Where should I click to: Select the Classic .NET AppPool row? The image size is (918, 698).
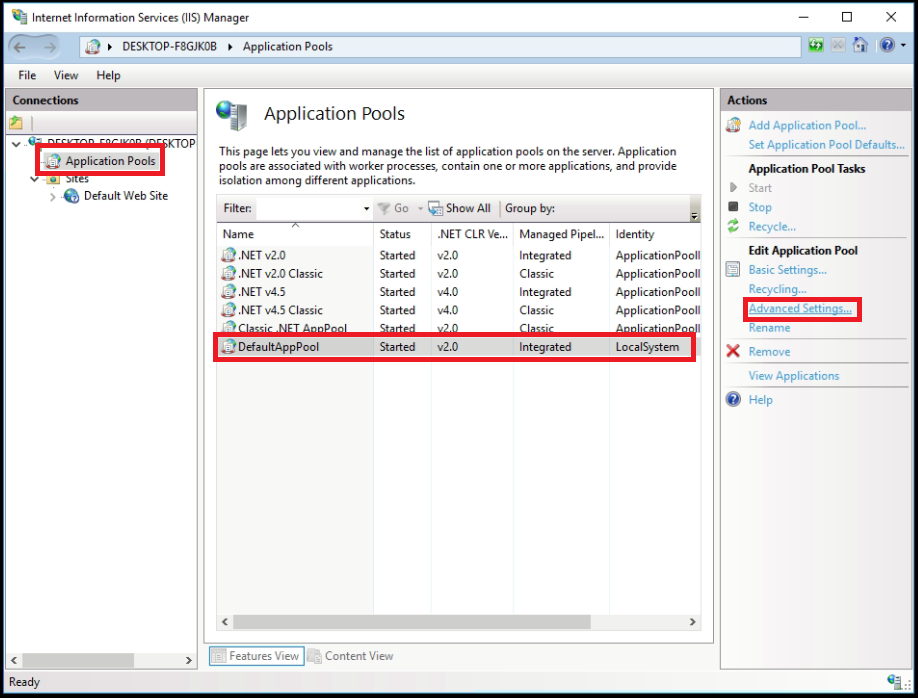point(458,328)
